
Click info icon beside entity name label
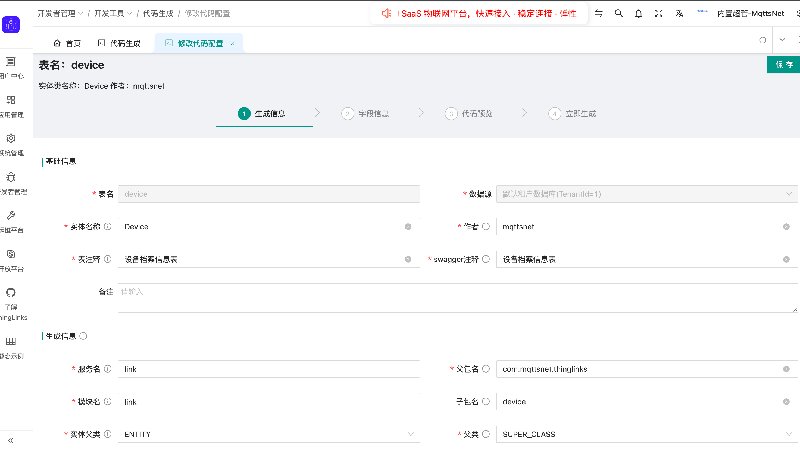(x=108, y=227)
